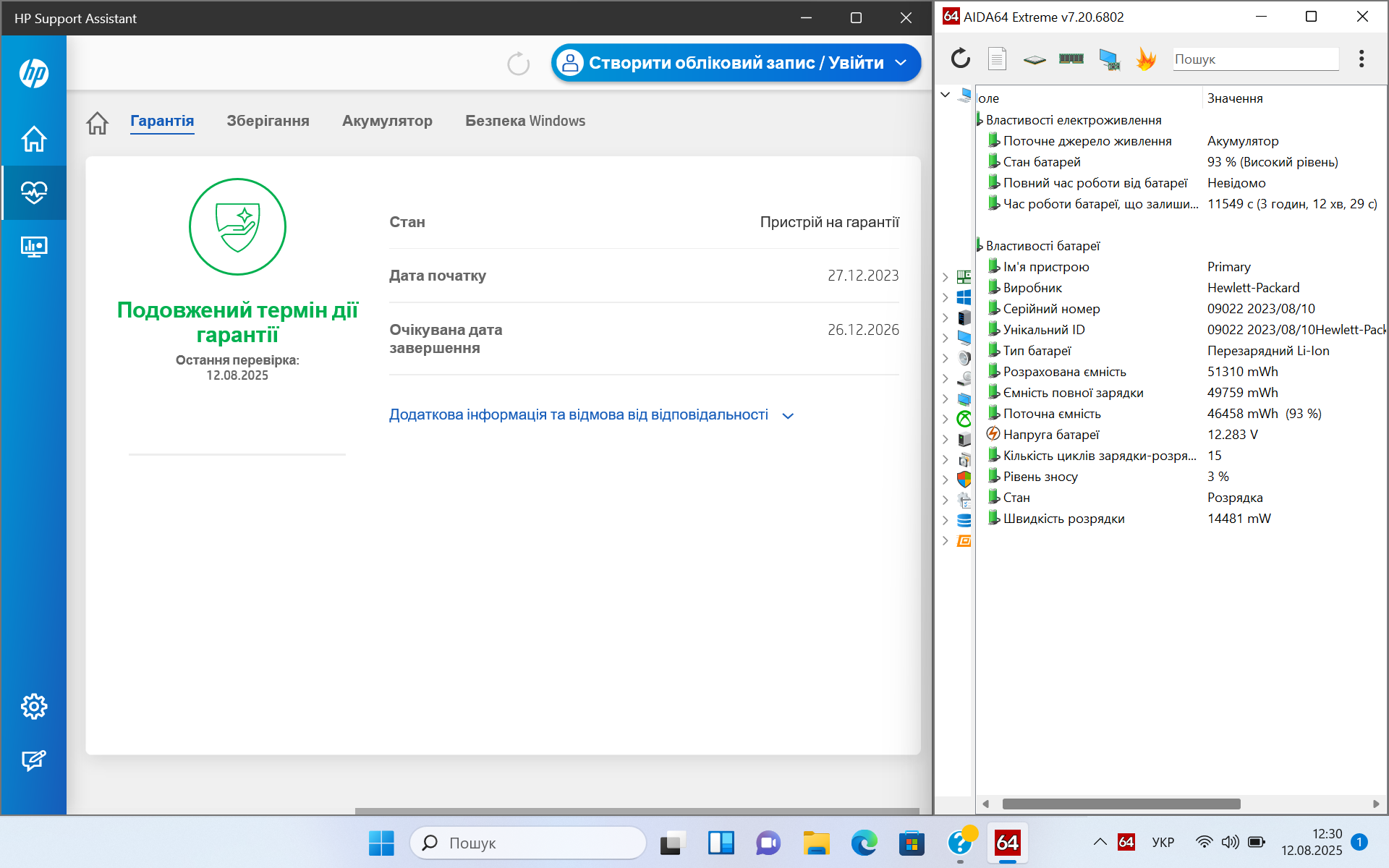Open the create account / sign in dropdown
The width and height of the screenshot is (1389, 868).
coord(736,63)
